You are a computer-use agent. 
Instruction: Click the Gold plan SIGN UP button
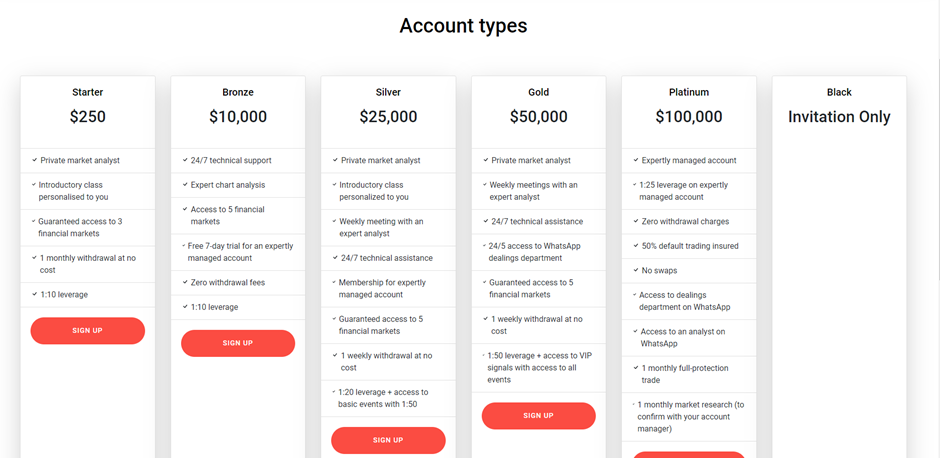(538, 416)
